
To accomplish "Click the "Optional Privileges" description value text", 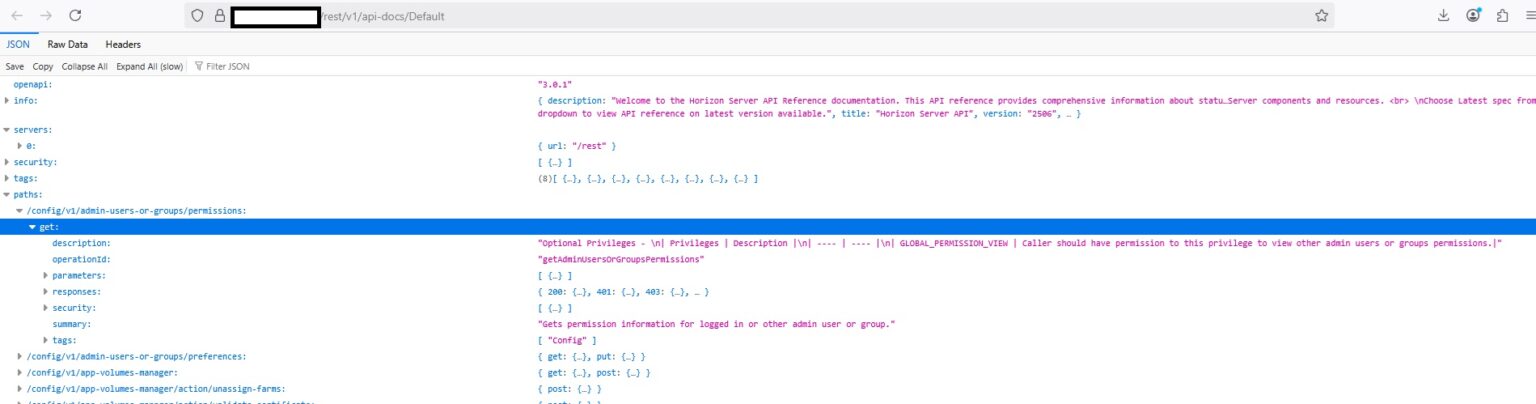I will pyautogui.click(x=1020, y=243).
